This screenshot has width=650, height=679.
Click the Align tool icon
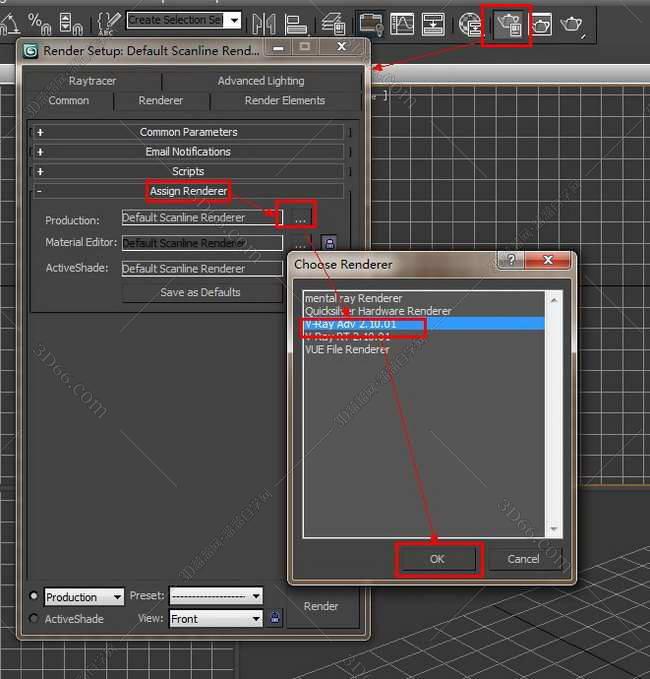pos(296,24)
